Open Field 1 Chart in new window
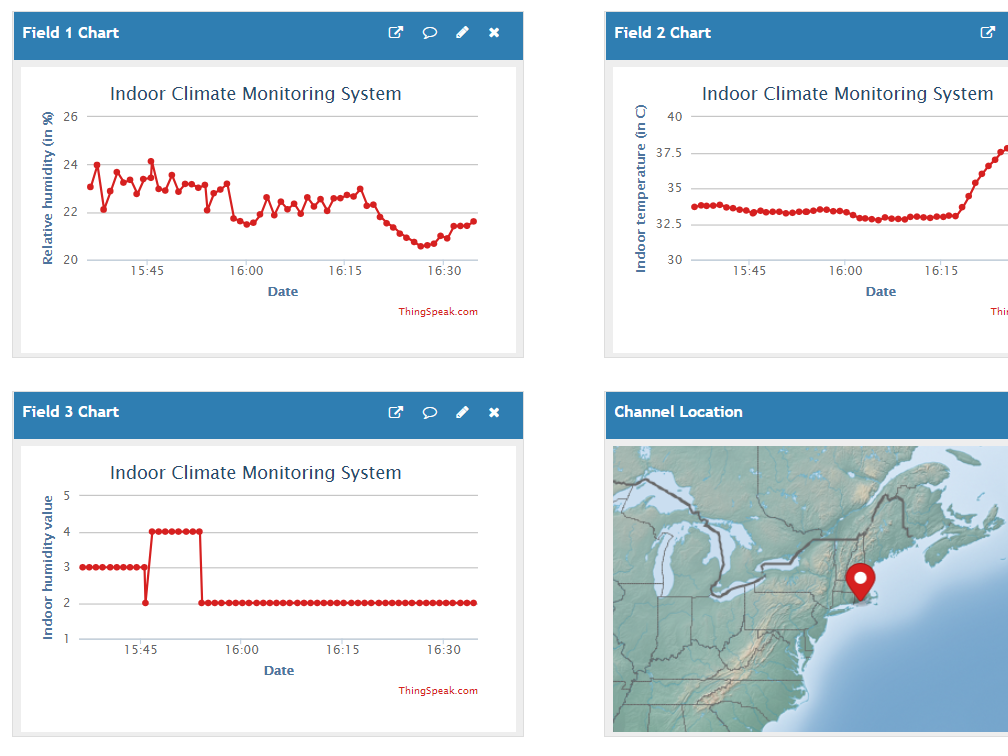The height and width of the screenshot is (756, 1008). [x=396, y=33]
